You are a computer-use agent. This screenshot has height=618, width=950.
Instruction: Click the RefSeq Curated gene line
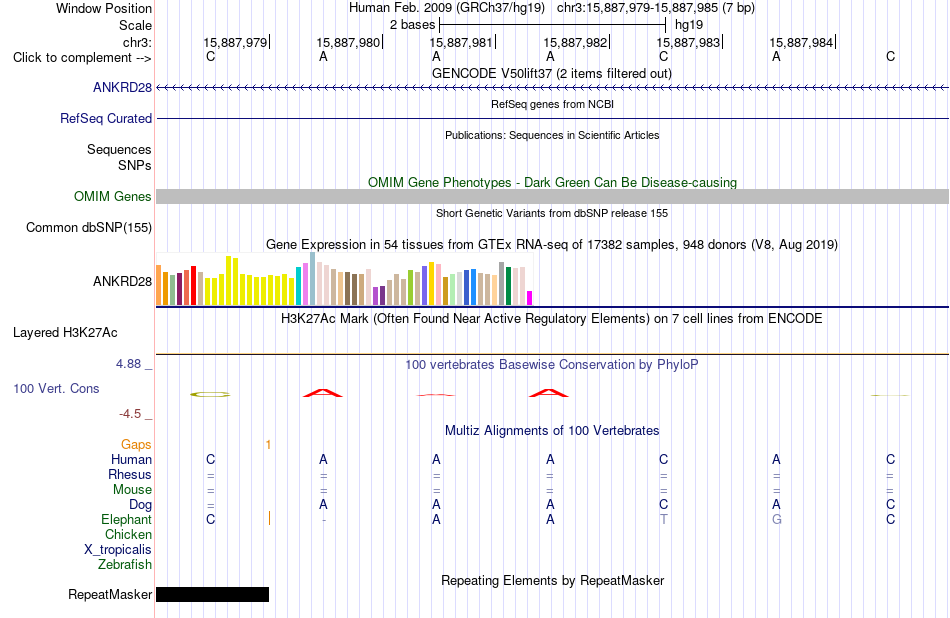click(x=553, y=118)
